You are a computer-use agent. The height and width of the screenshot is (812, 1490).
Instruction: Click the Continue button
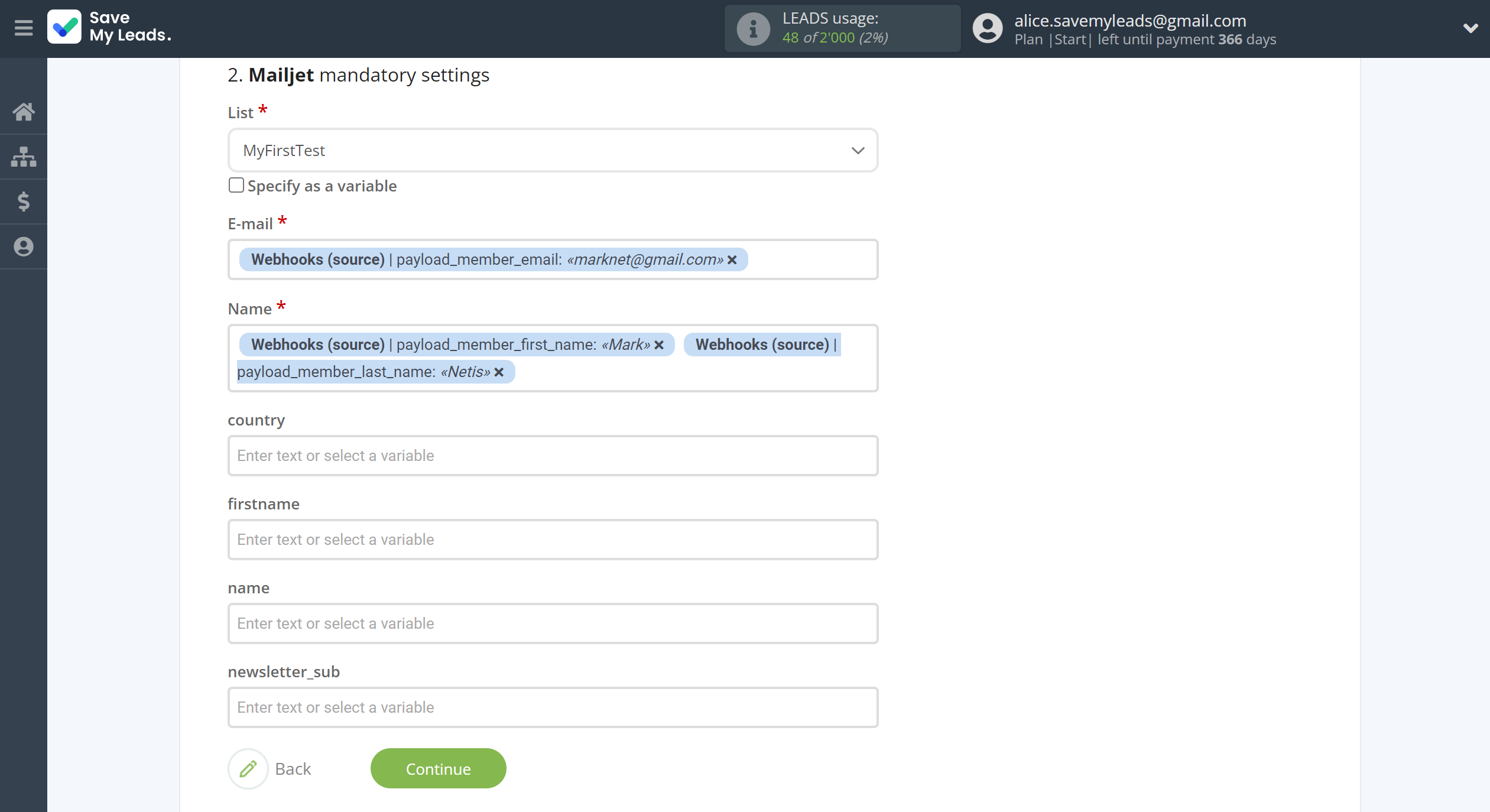438,768
